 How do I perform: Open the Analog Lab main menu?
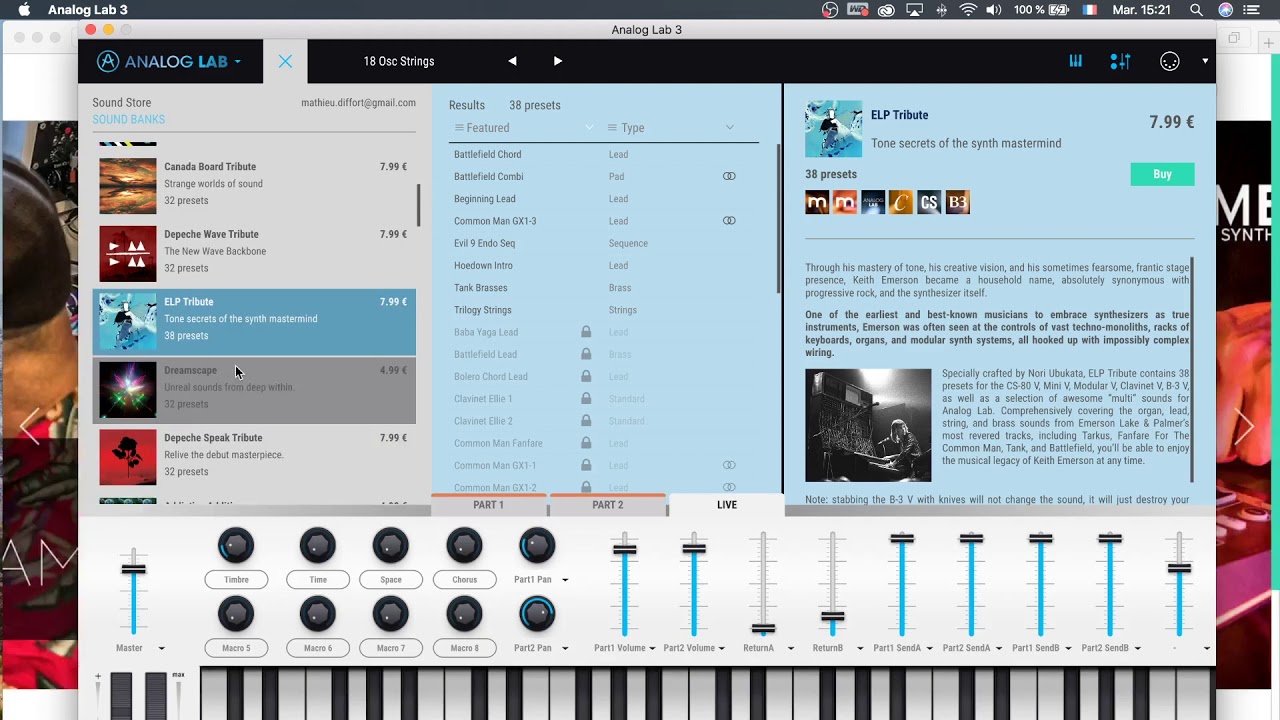click(168, 61)
